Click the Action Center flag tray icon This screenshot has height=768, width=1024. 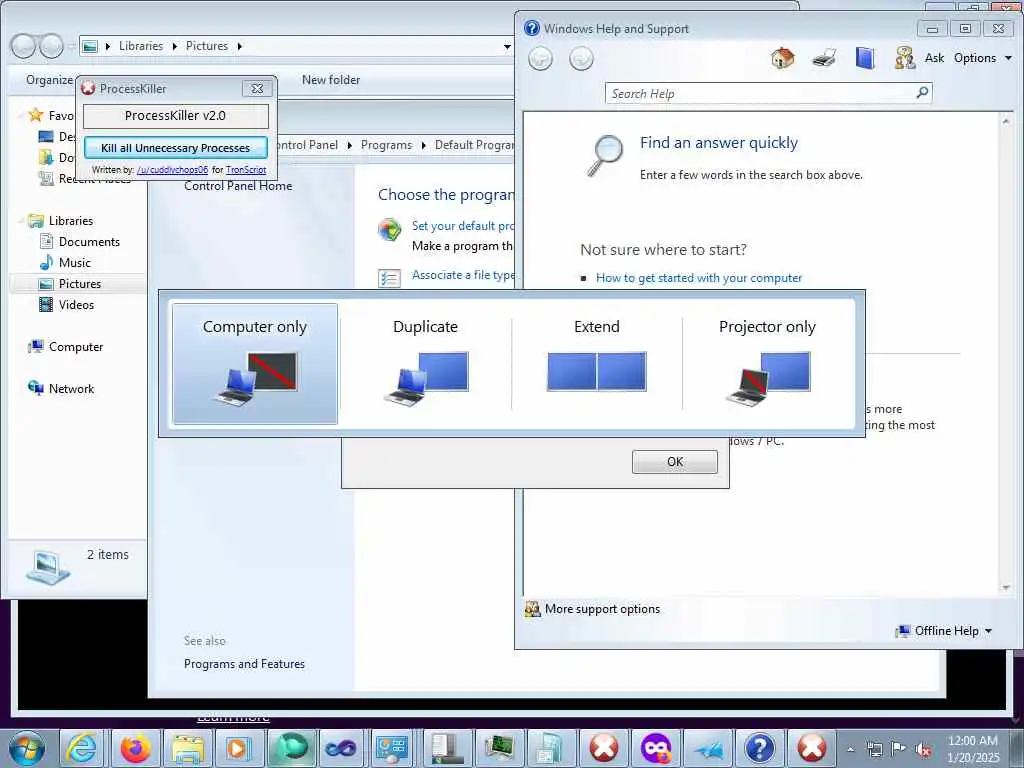coord(899,750)
